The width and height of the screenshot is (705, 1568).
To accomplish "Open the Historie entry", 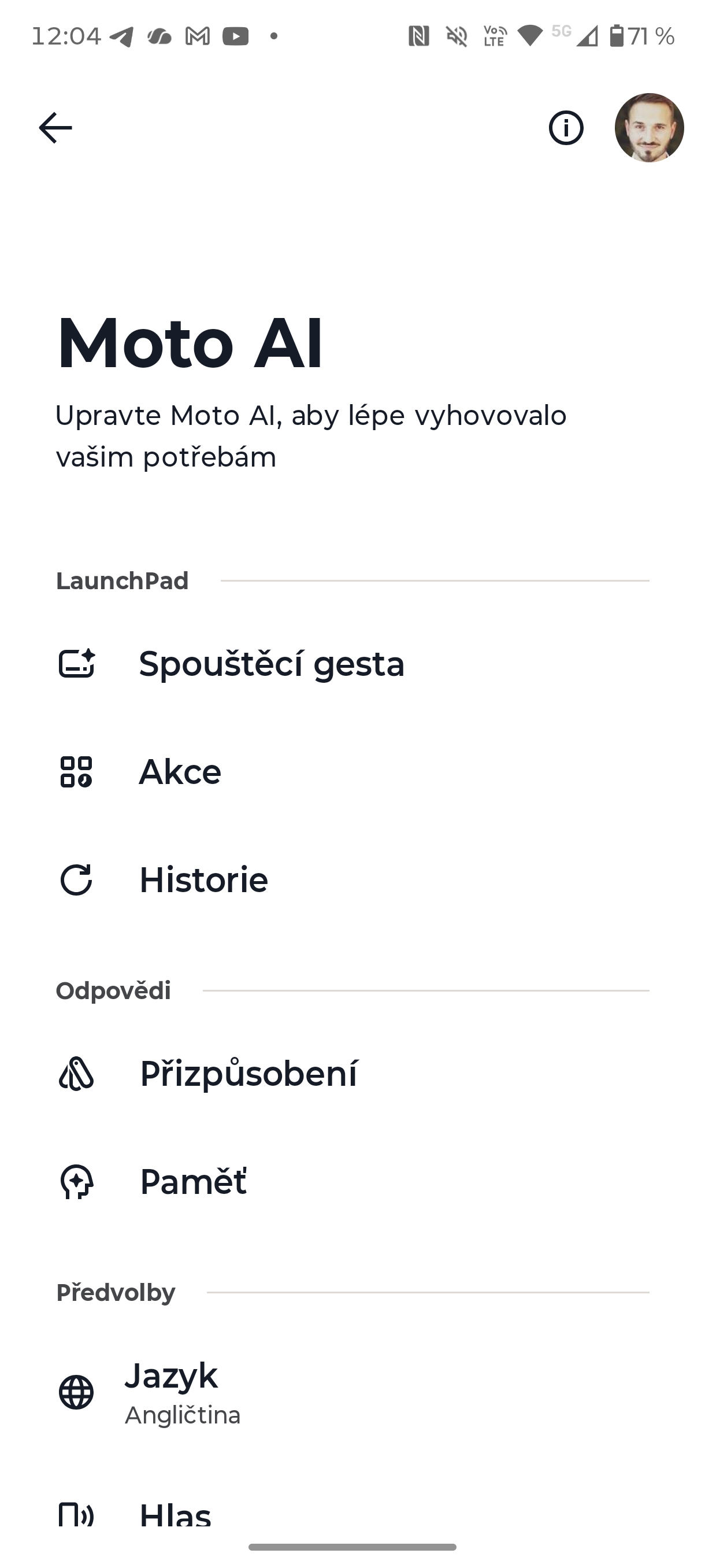I will (x=204, y=880).
